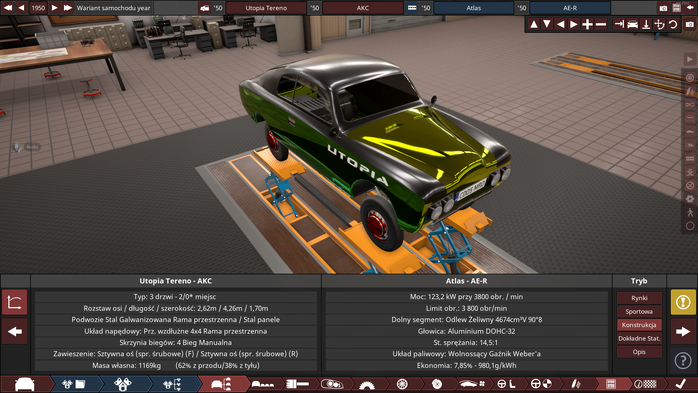Switch to Dokładne Stat. mode
Screen dimensions: 698x393
click(x=639, y=338)
